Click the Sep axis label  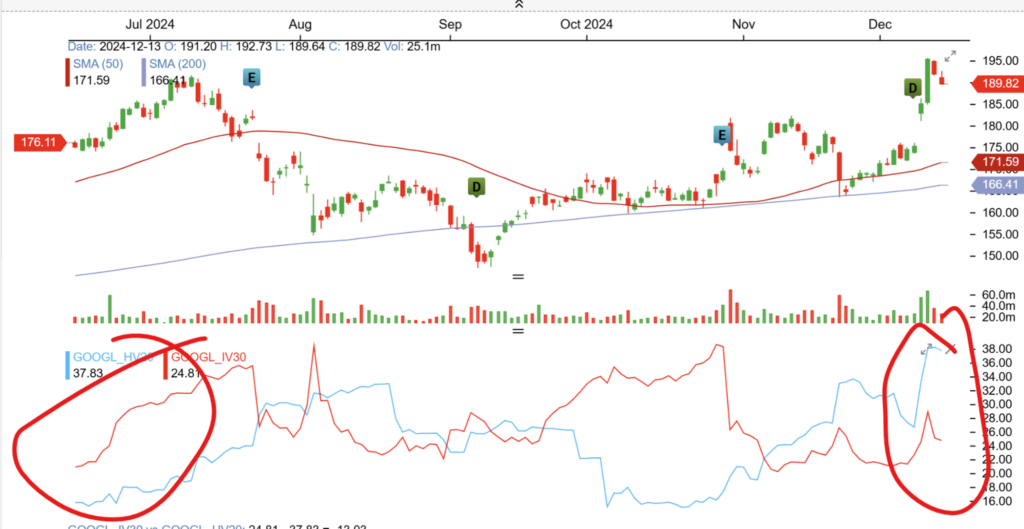point(451,25)
